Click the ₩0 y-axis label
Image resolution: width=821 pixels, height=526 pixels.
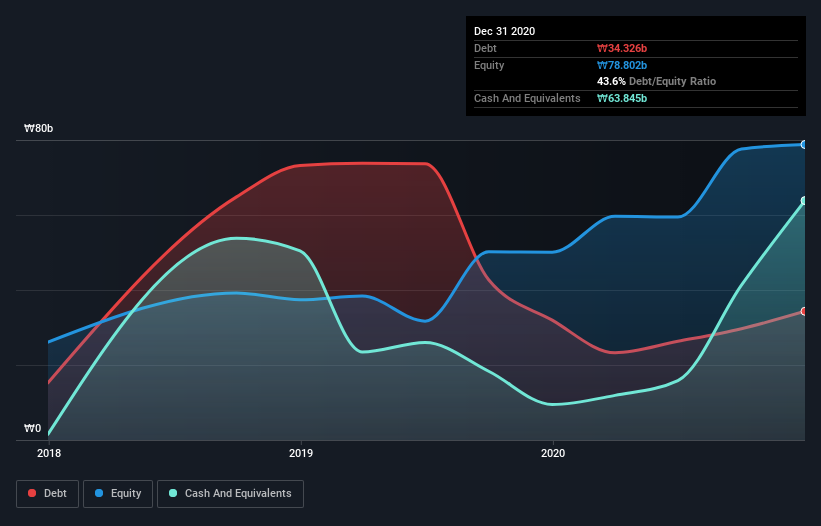tap(32, 429)
